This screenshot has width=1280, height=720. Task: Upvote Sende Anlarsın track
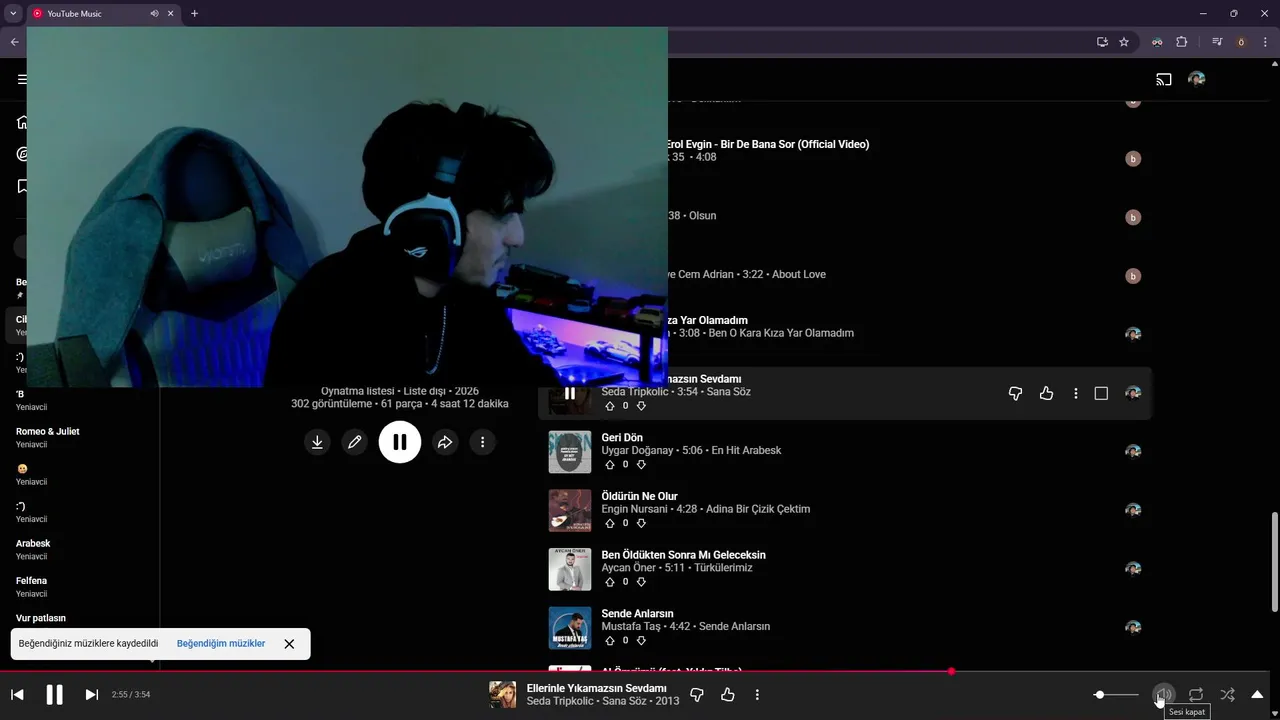coord(610,640)
